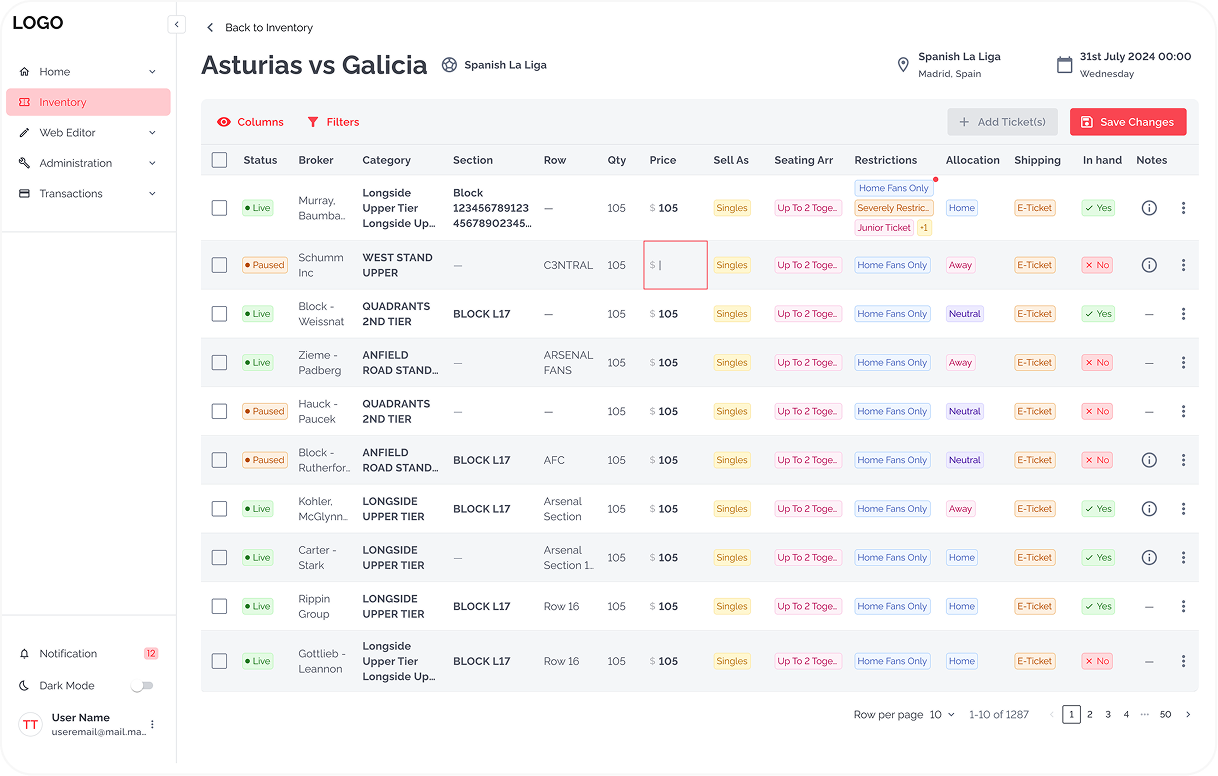1218x776 pixels.
Task: Open the three-dot actions menu for Schumm Inc row
Action: (1183, 264)
